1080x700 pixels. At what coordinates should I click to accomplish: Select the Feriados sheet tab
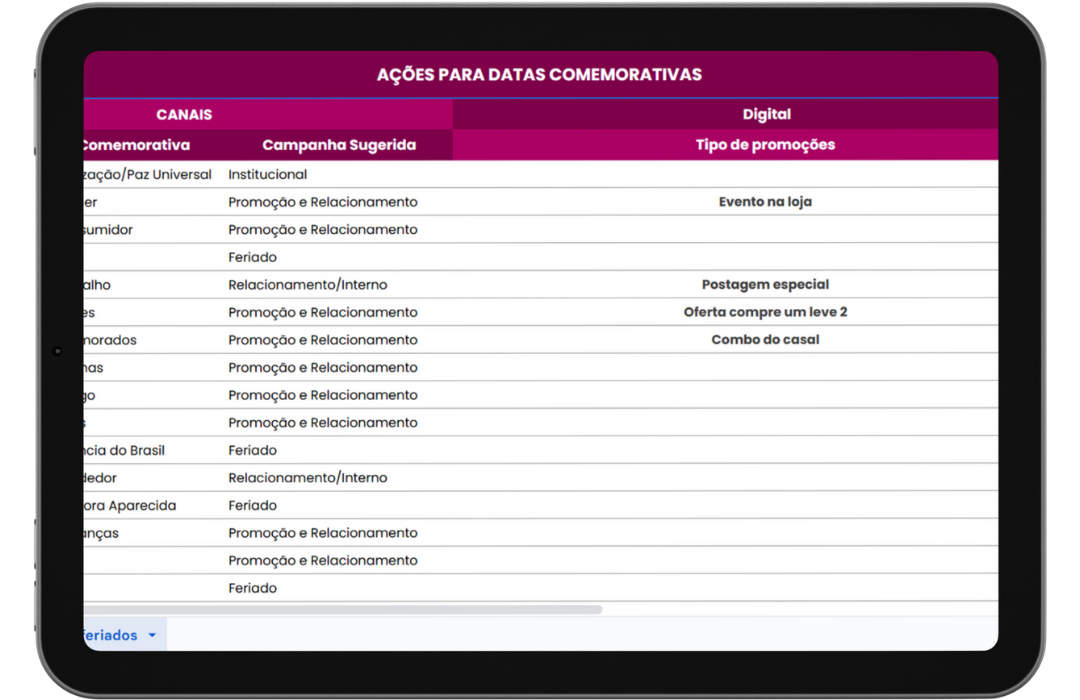point(110,636)
